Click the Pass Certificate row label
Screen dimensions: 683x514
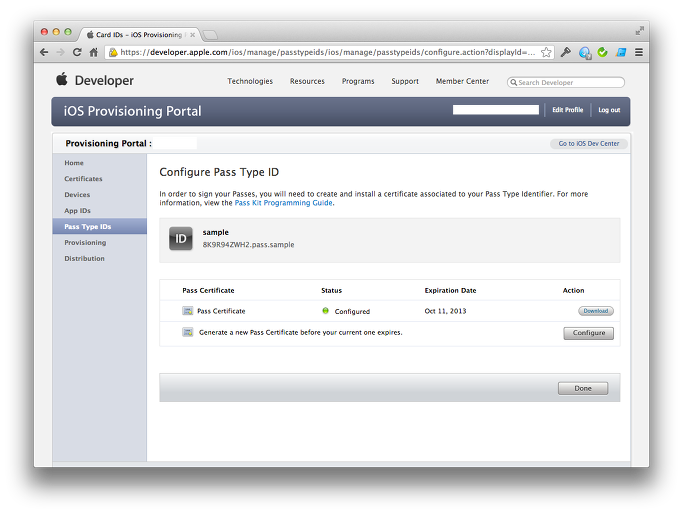[x=221, y=311]
